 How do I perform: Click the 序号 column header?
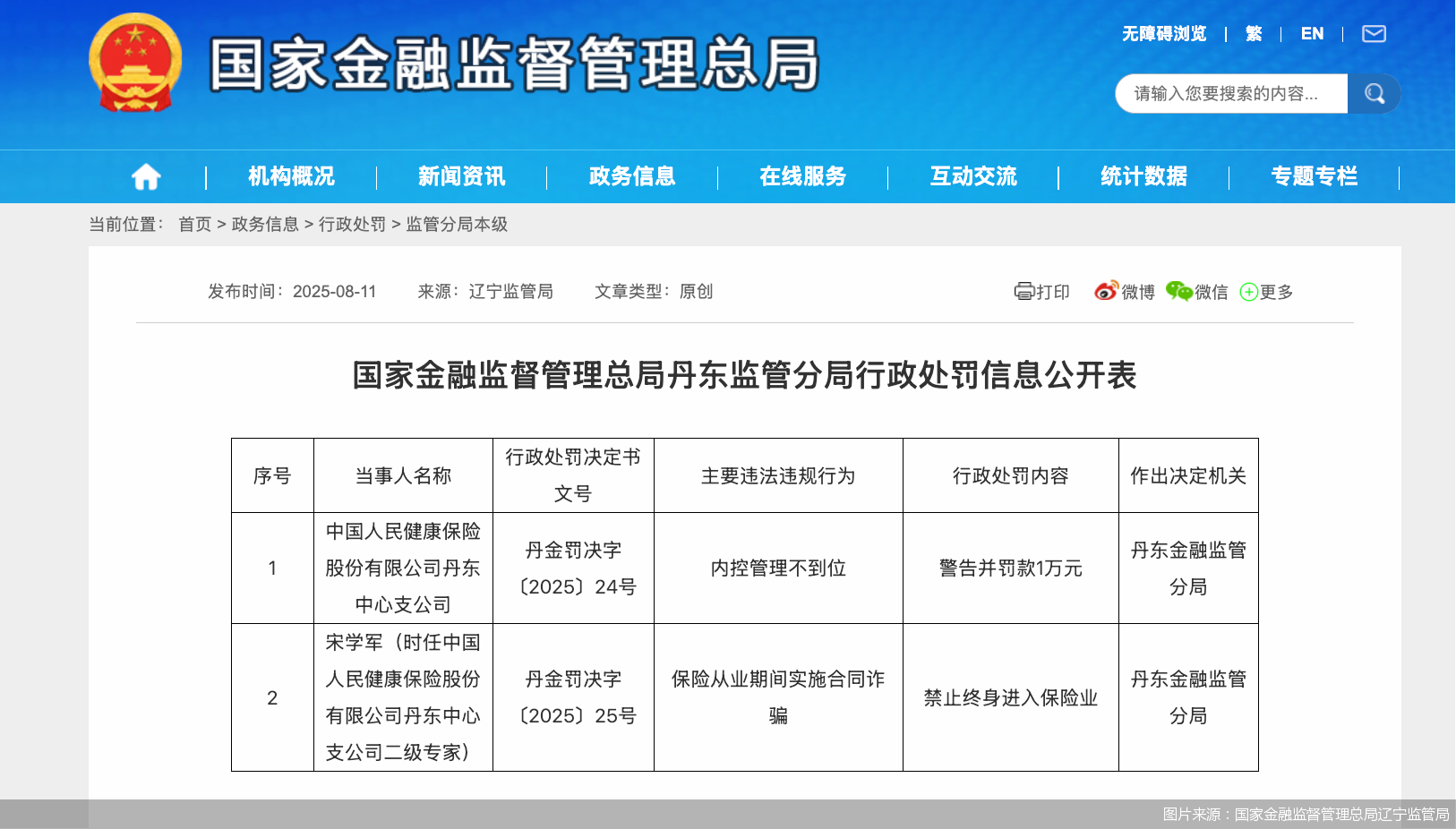pos(272,475)
